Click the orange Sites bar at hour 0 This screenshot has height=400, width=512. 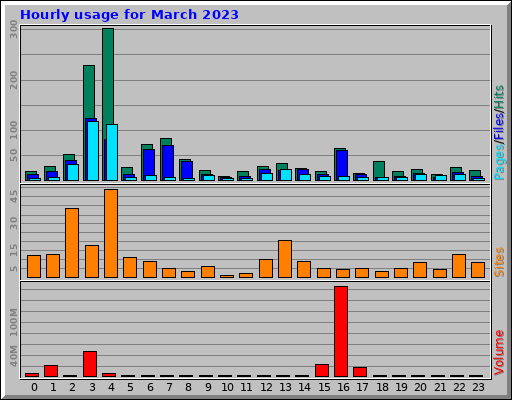click(x=34, y=266)
